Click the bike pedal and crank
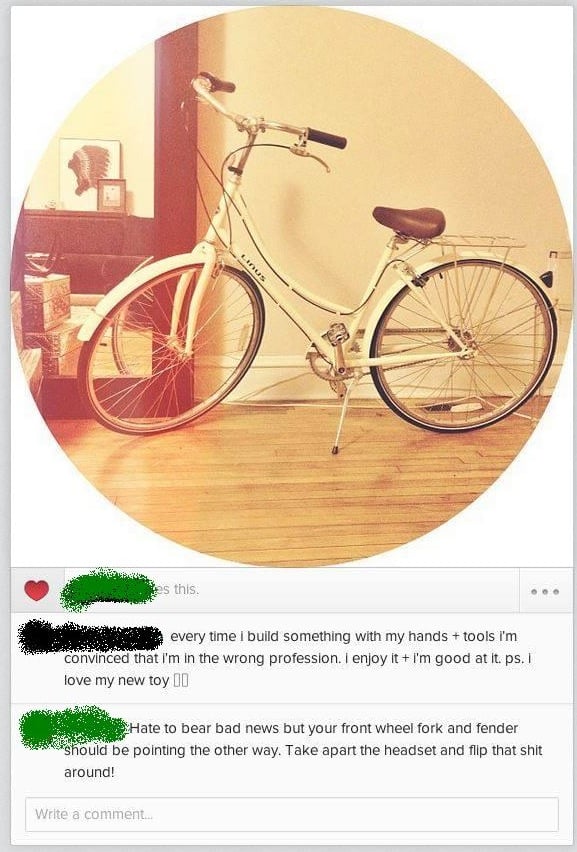This screenshot has height=852, width=577. point(333,352)
